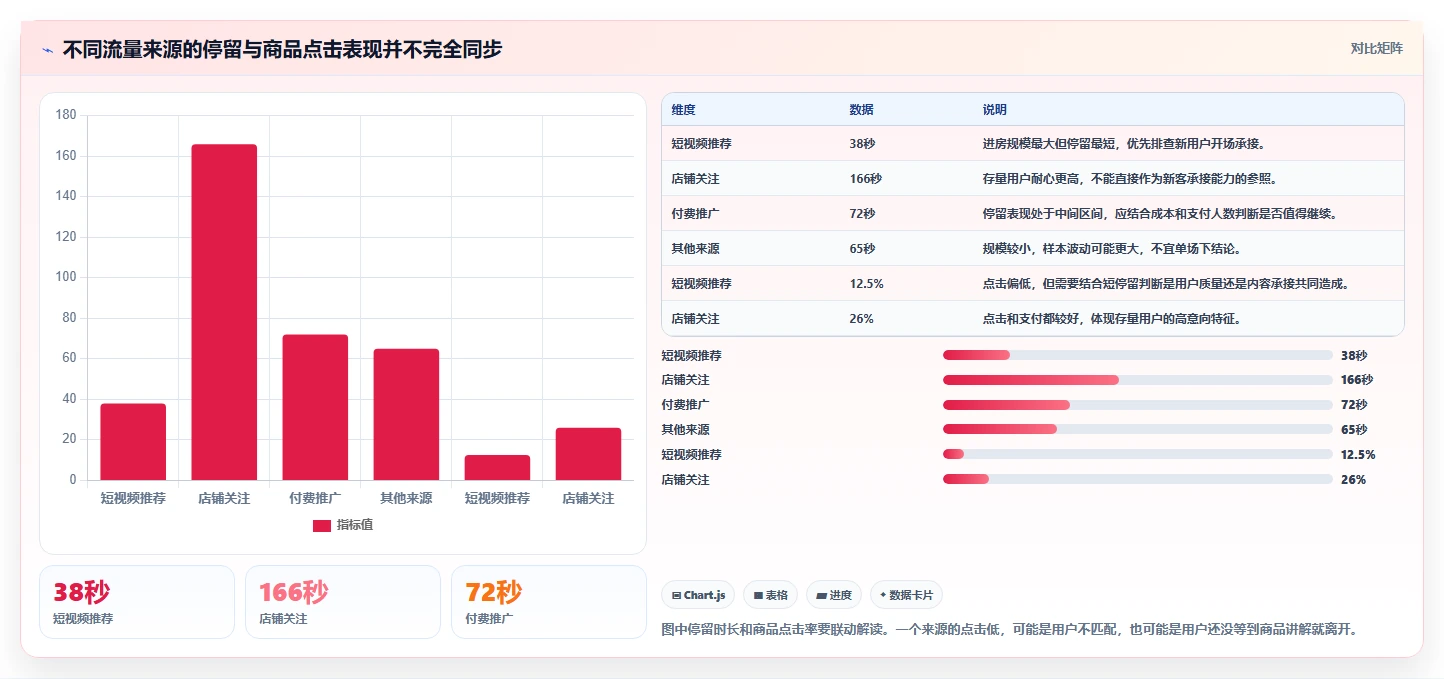Click the note starting 停留表现处于中间区间
Image resolution: width=1444 pixels, height=679 pixels.
pos(1160,214)
